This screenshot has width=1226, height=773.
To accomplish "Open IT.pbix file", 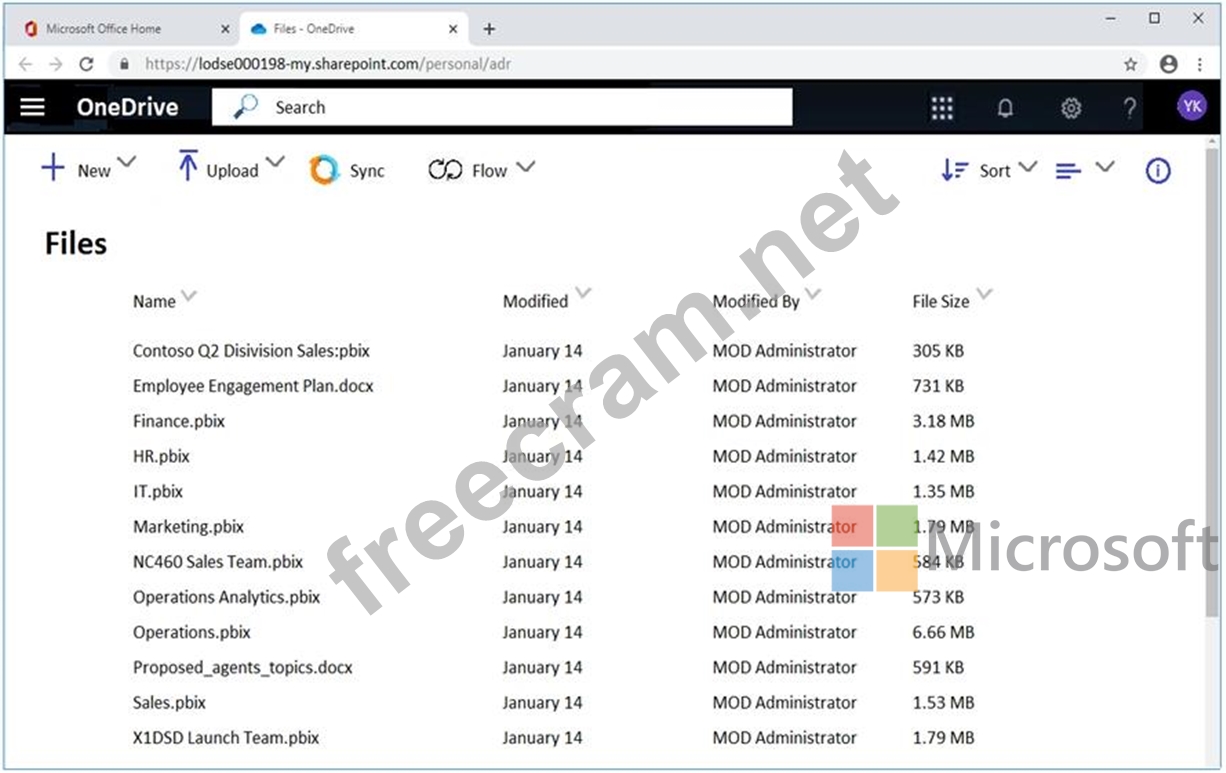I will pos(158,491).
